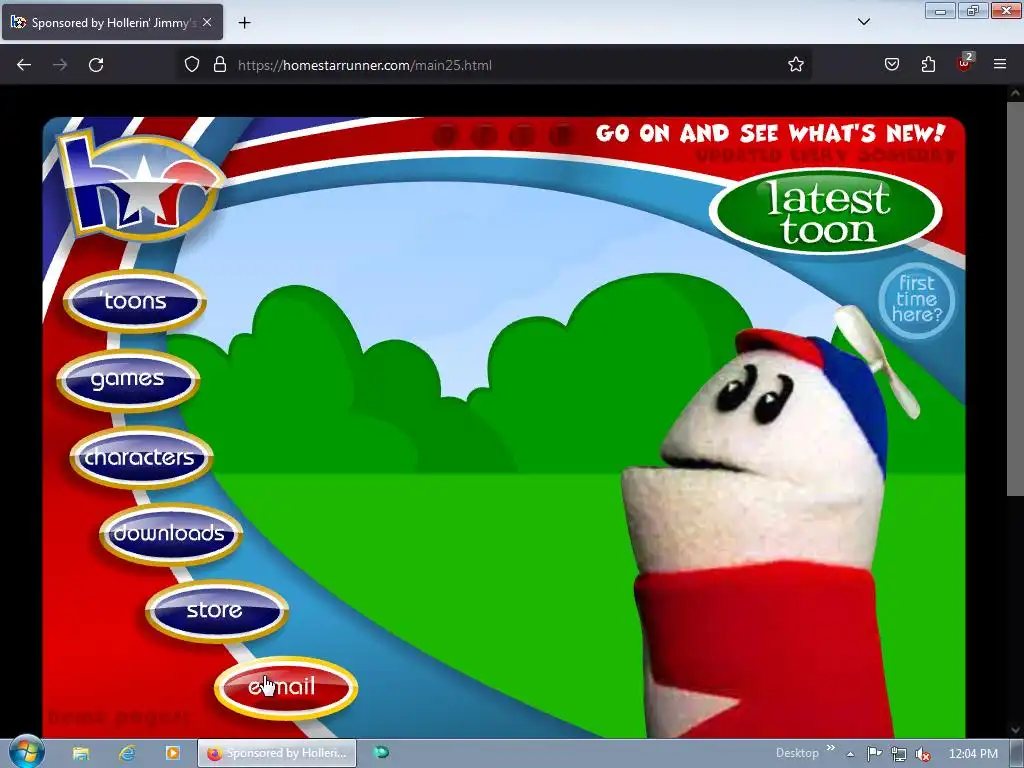Open the 'toons menu button

135,301
